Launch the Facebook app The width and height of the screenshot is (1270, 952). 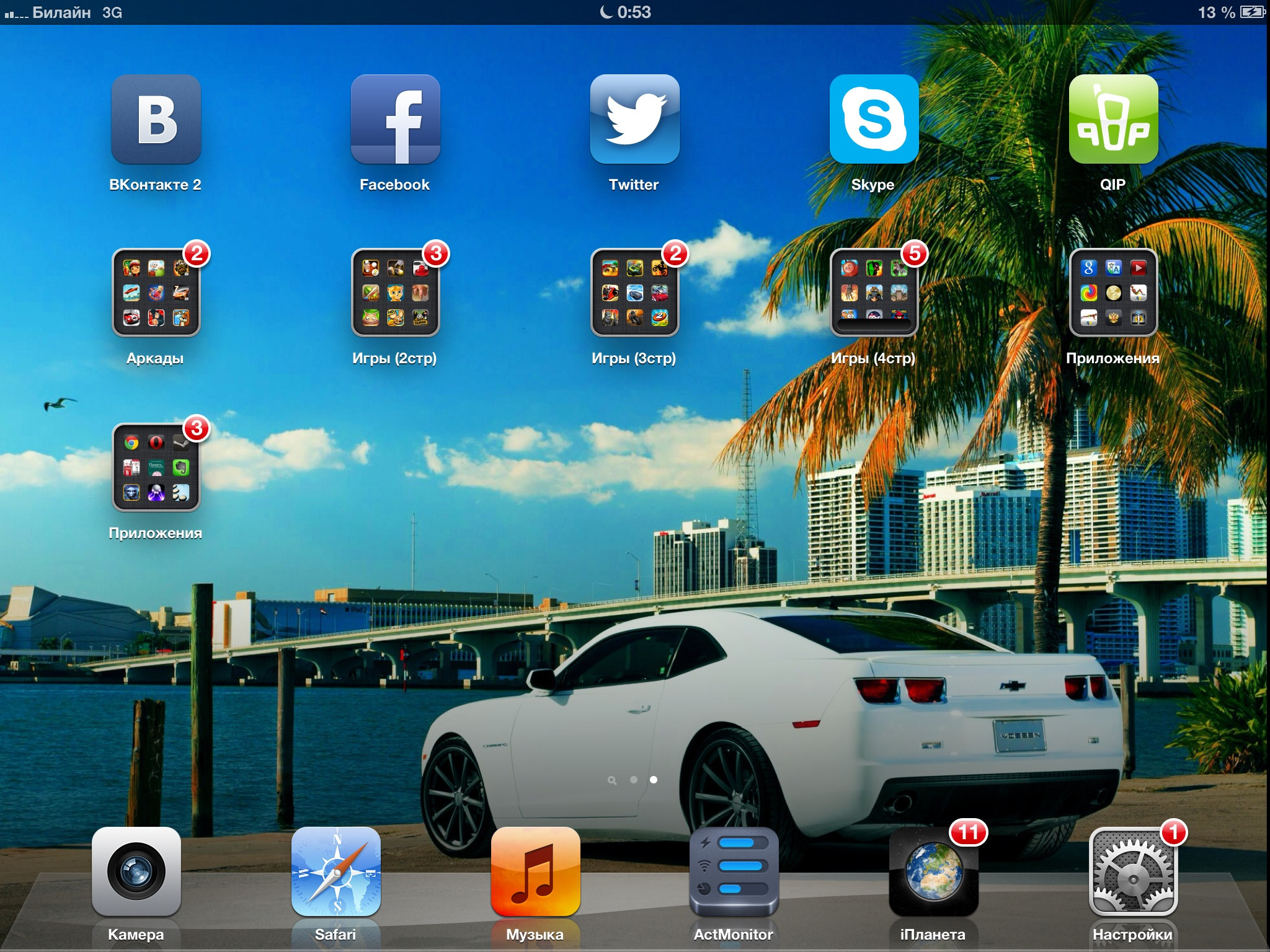pyautogui.click(x=395, y=119)
